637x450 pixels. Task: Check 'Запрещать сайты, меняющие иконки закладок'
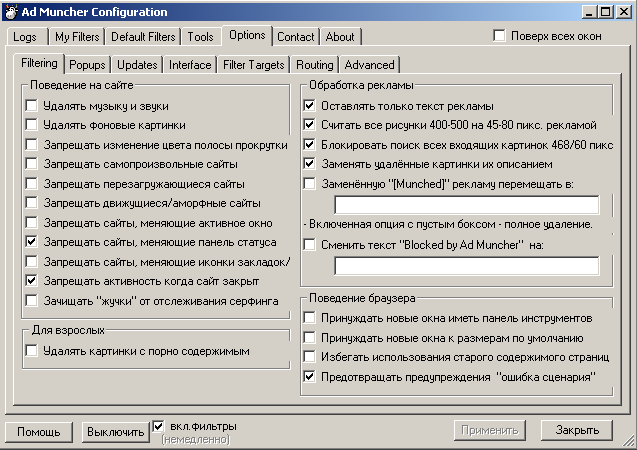tap(31, 262)
